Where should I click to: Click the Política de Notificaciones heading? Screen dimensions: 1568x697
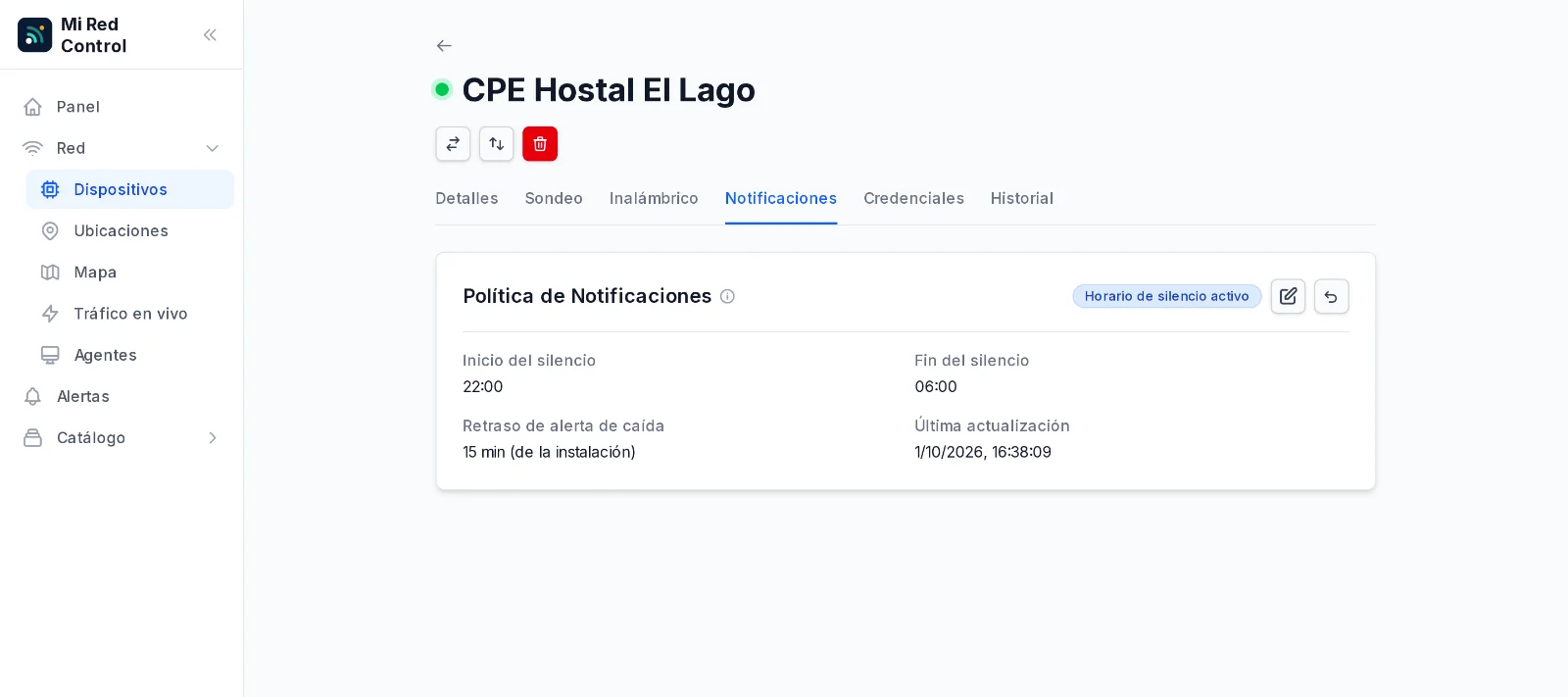click(x=587, y=296)
